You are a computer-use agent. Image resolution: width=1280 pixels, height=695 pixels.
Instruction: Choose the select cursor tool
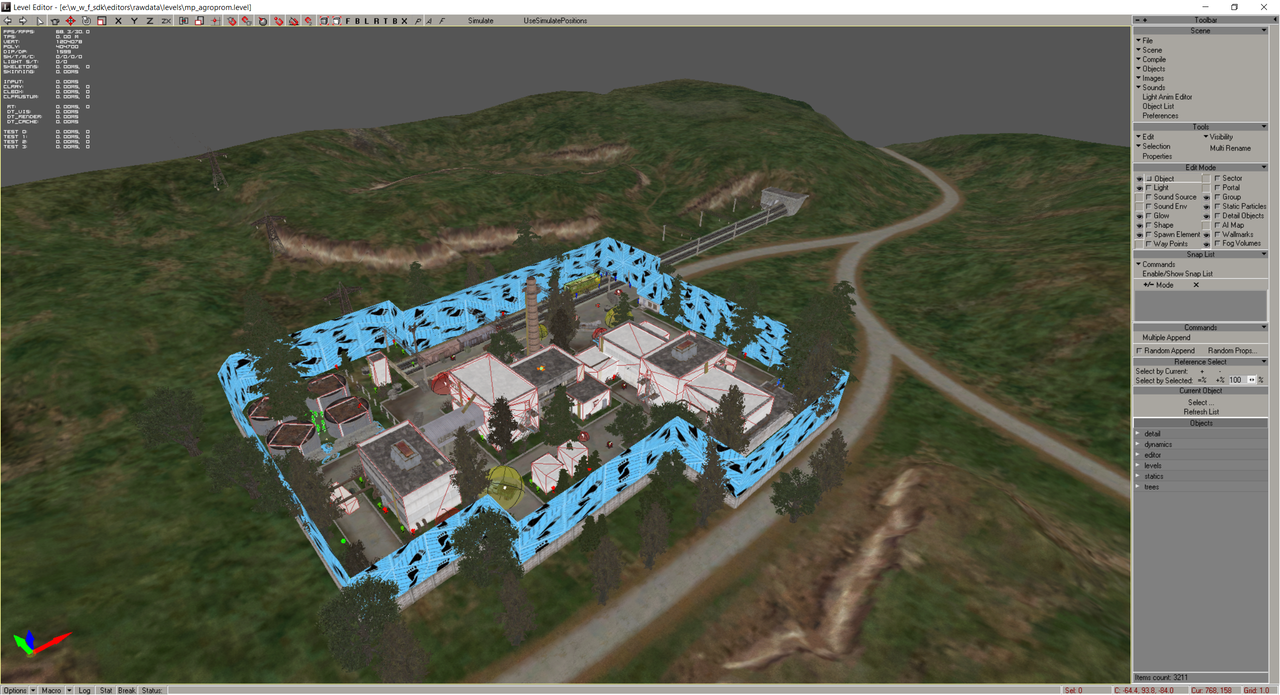click(41, 20)
